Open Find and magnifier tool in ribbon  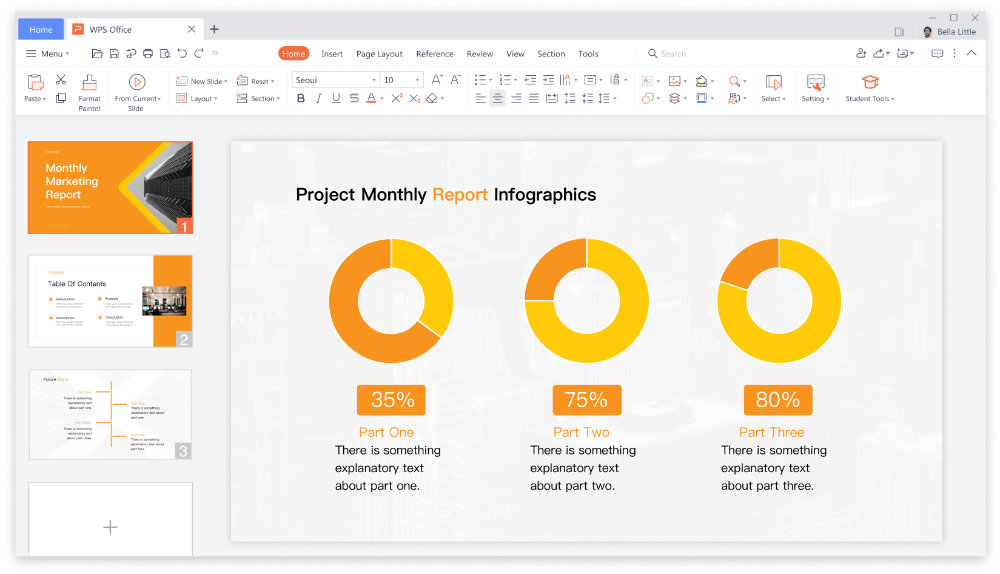tap(735, 80)
